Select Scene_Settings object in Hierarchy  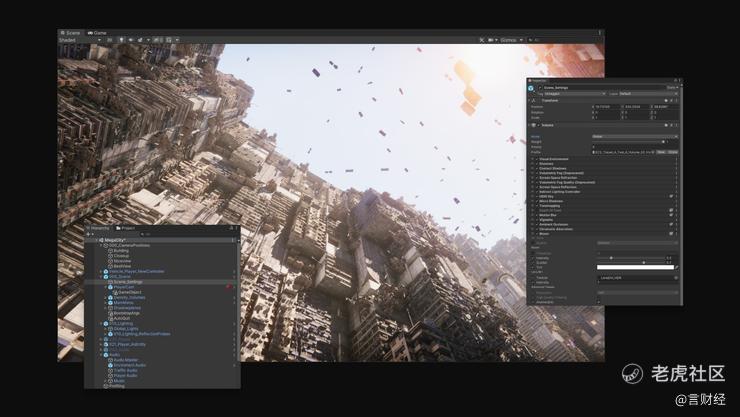(x=127, y=282)
